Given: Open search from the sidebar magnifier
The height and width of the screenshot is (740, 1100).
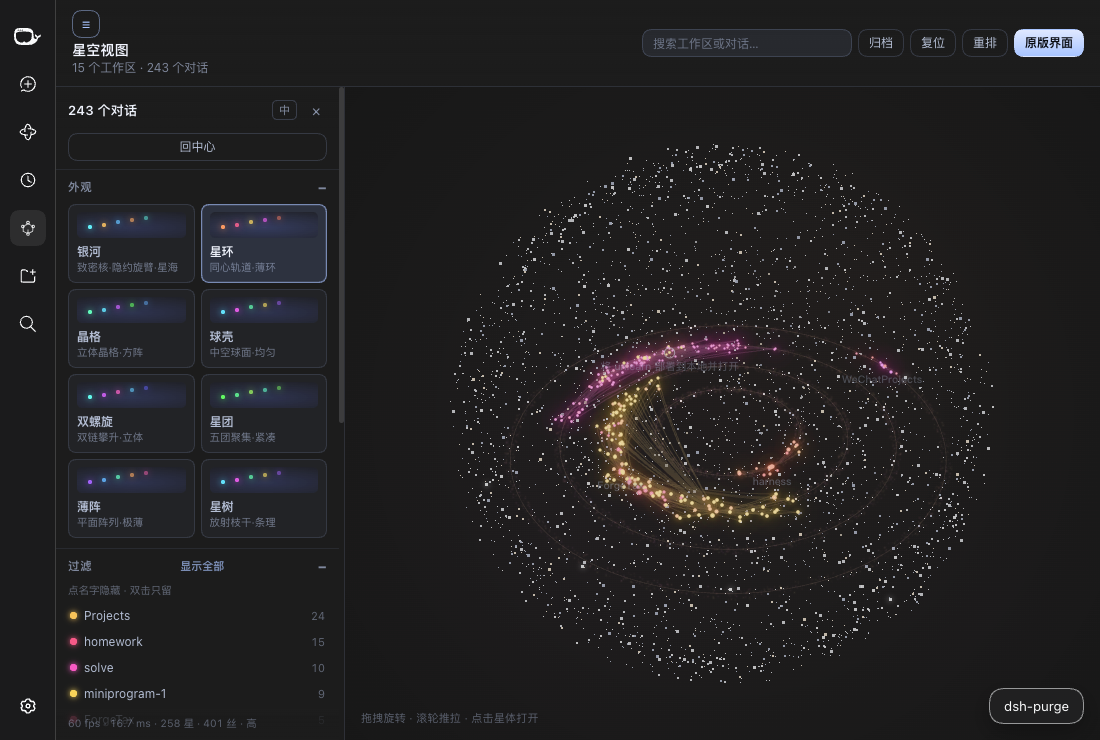Looking at the screenshot, I should 27,323.
